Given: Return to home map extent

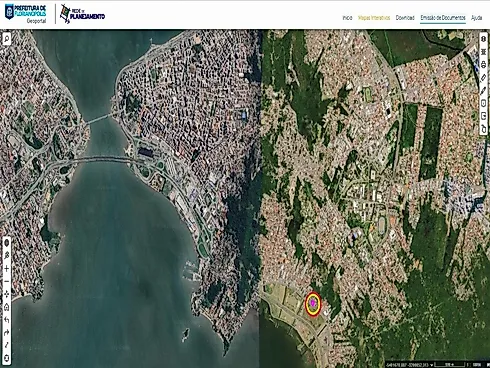Looking at the screenshot, I should (x=6, y=307).
